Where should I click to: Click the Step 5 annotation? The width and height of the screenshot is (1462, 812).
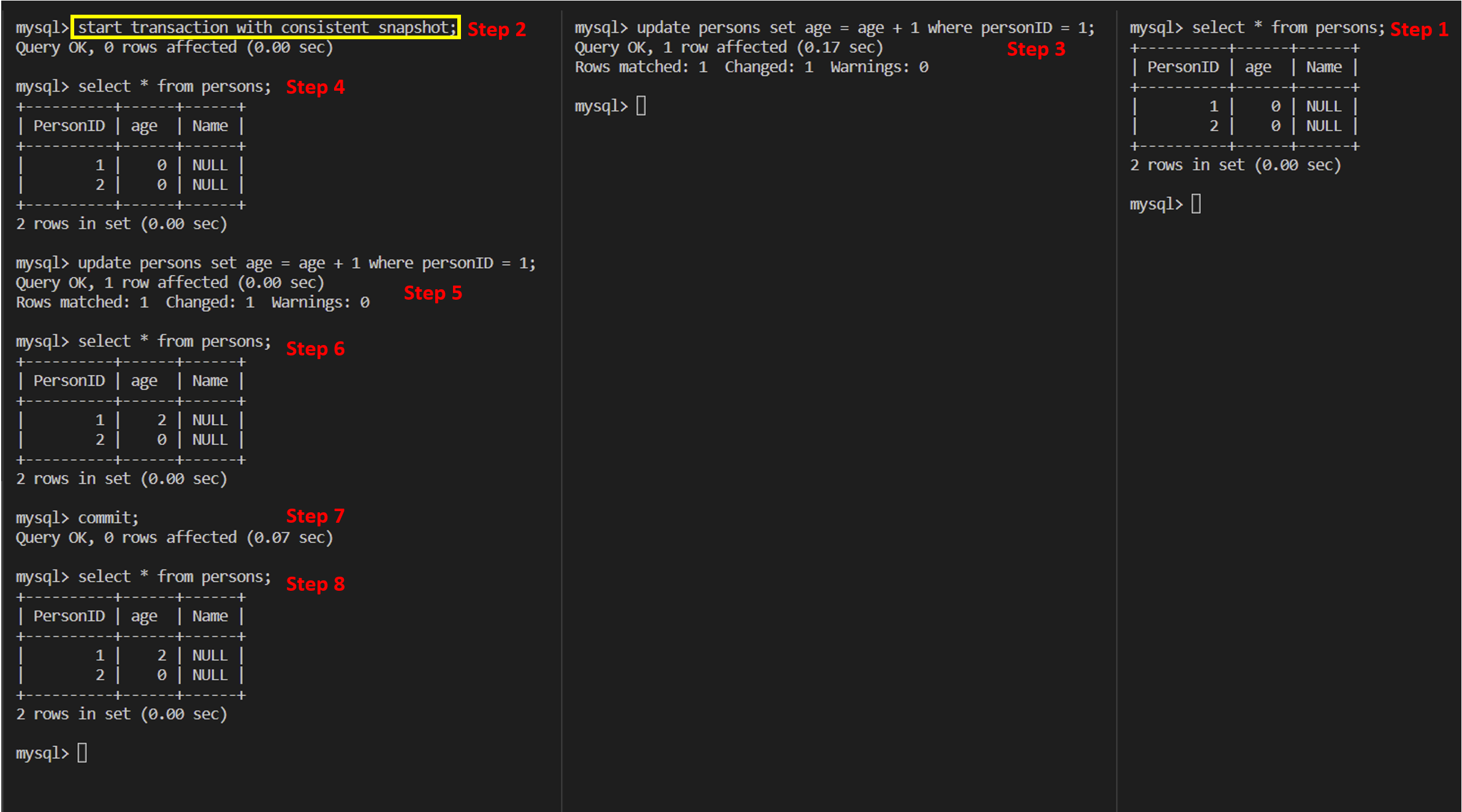click(x=433, y=293)
